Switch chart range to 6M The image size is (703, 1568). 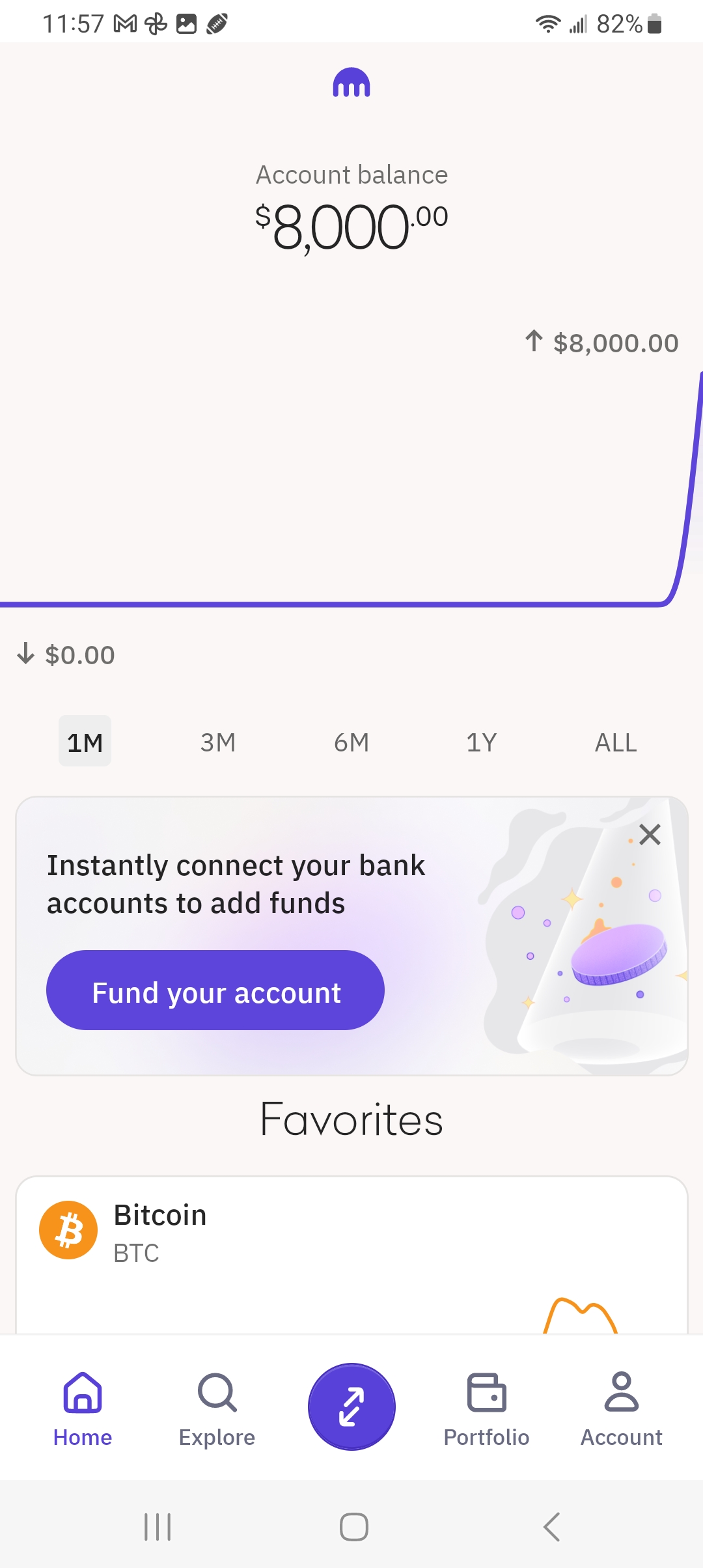tap(351, 742)
